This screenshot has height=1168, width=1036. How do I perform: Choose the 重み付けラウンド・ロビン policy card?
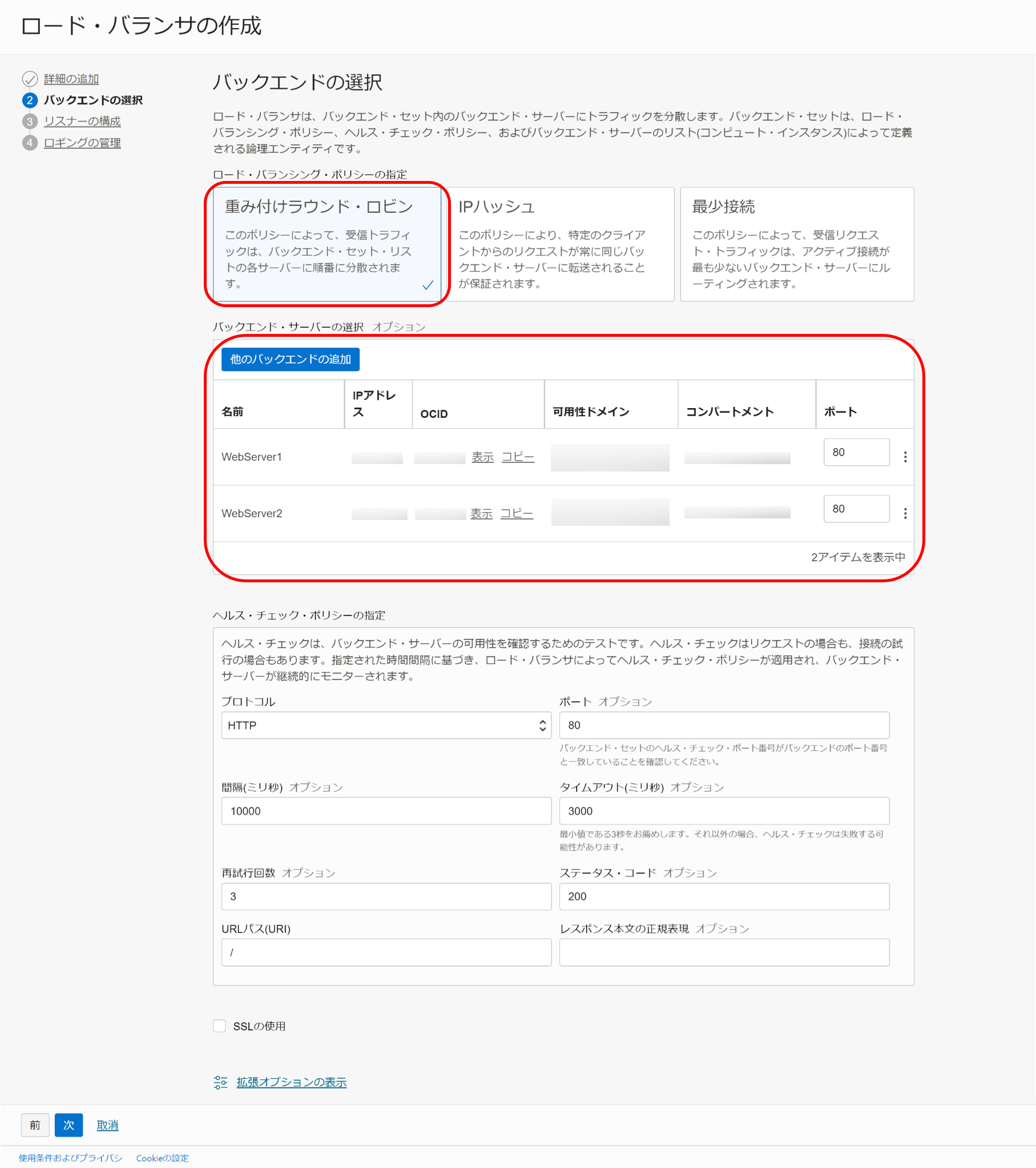pos(327,244)
